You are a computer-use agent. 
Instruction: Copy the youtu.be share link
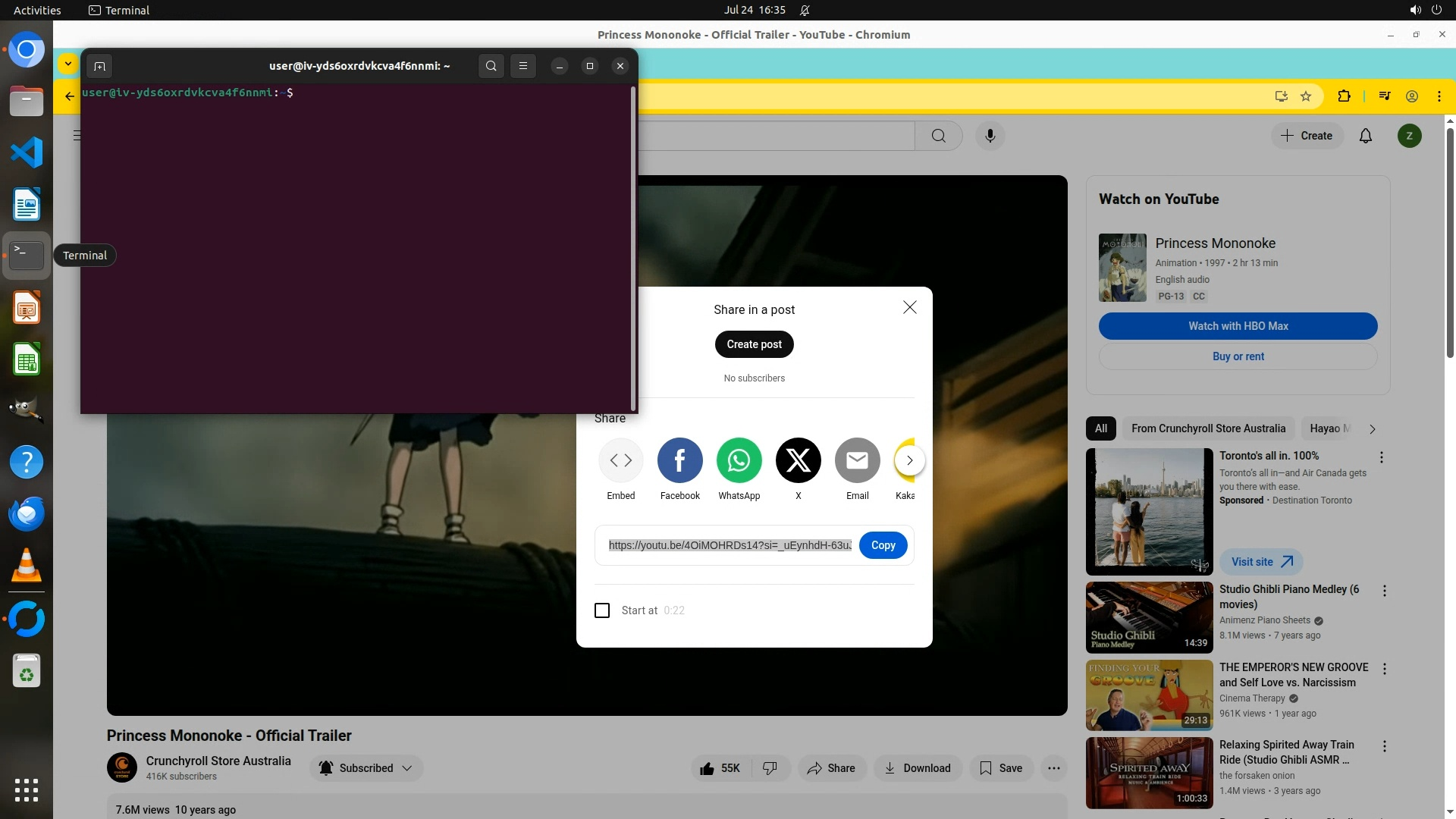point(883,545)
